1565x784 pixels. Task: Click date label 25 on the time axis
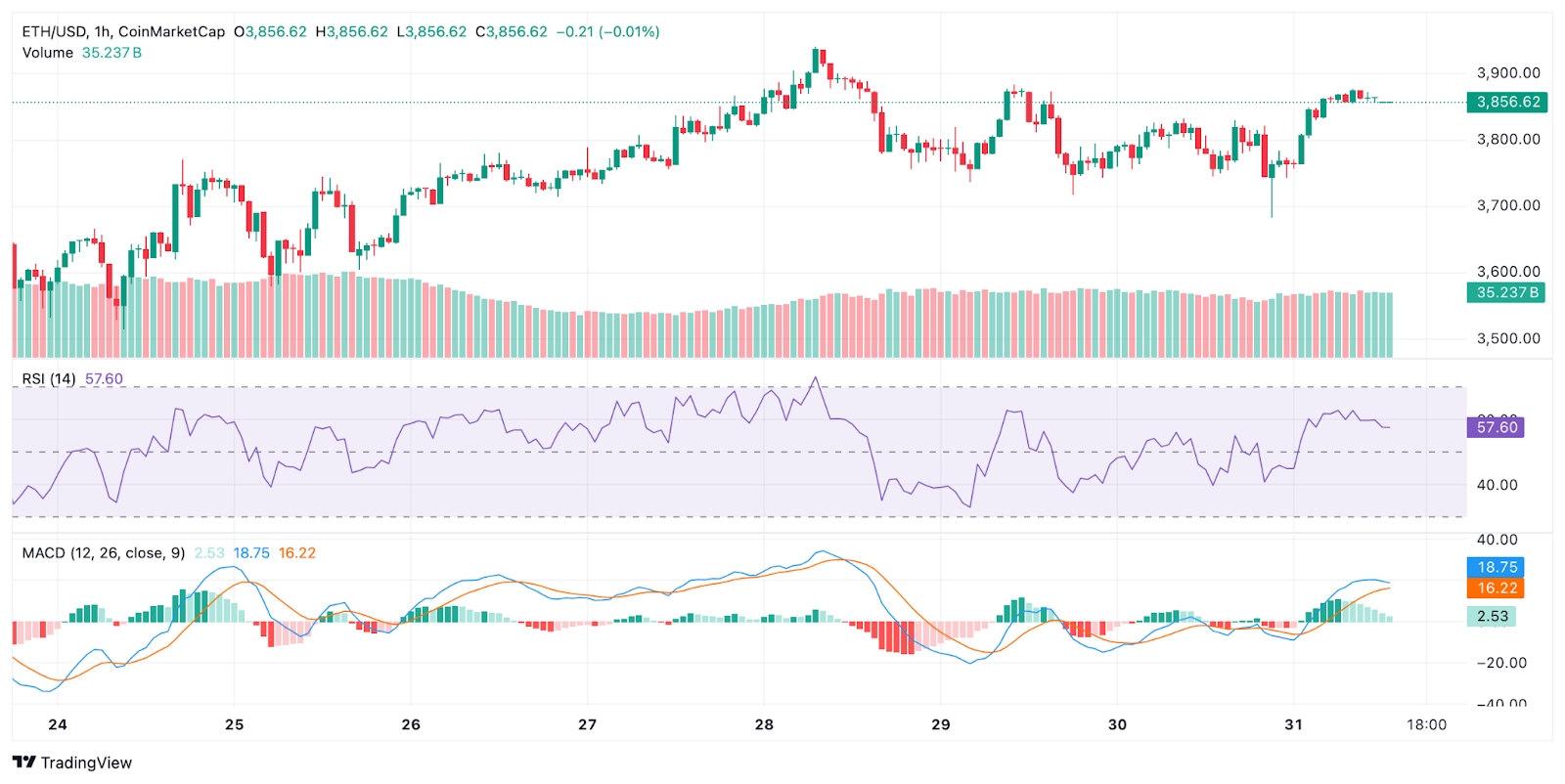[x=234, y=724]
